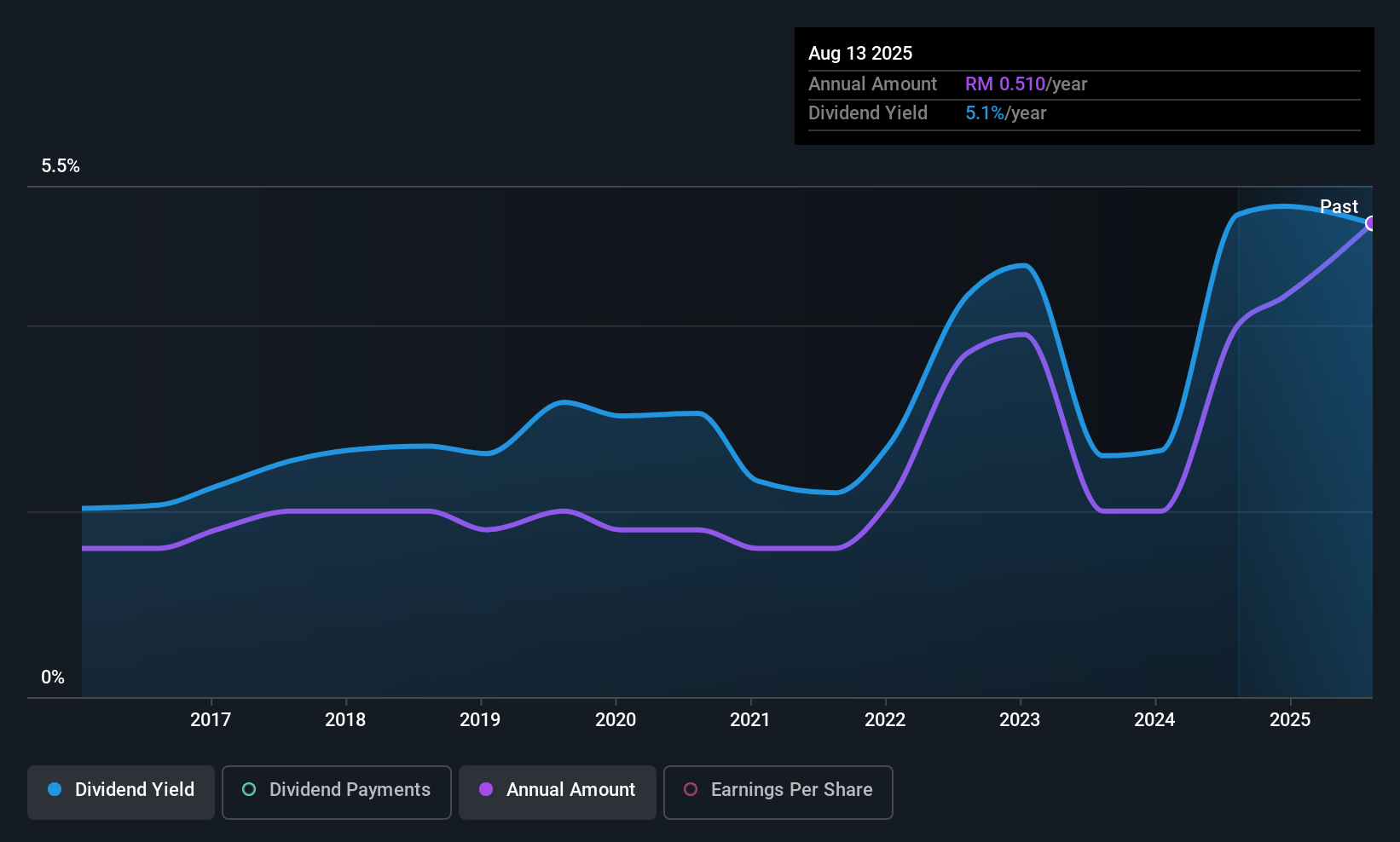Screen dimensions: 1400x842
Task: Click the purple Annual Amount legend dot
Action: [x=486, y=789]
